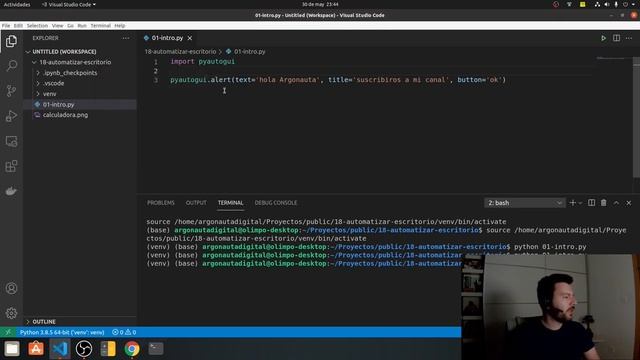Screen dimensions: 640x360
Task: Click the editor vertical scrollbar
Action: [636, 118]
